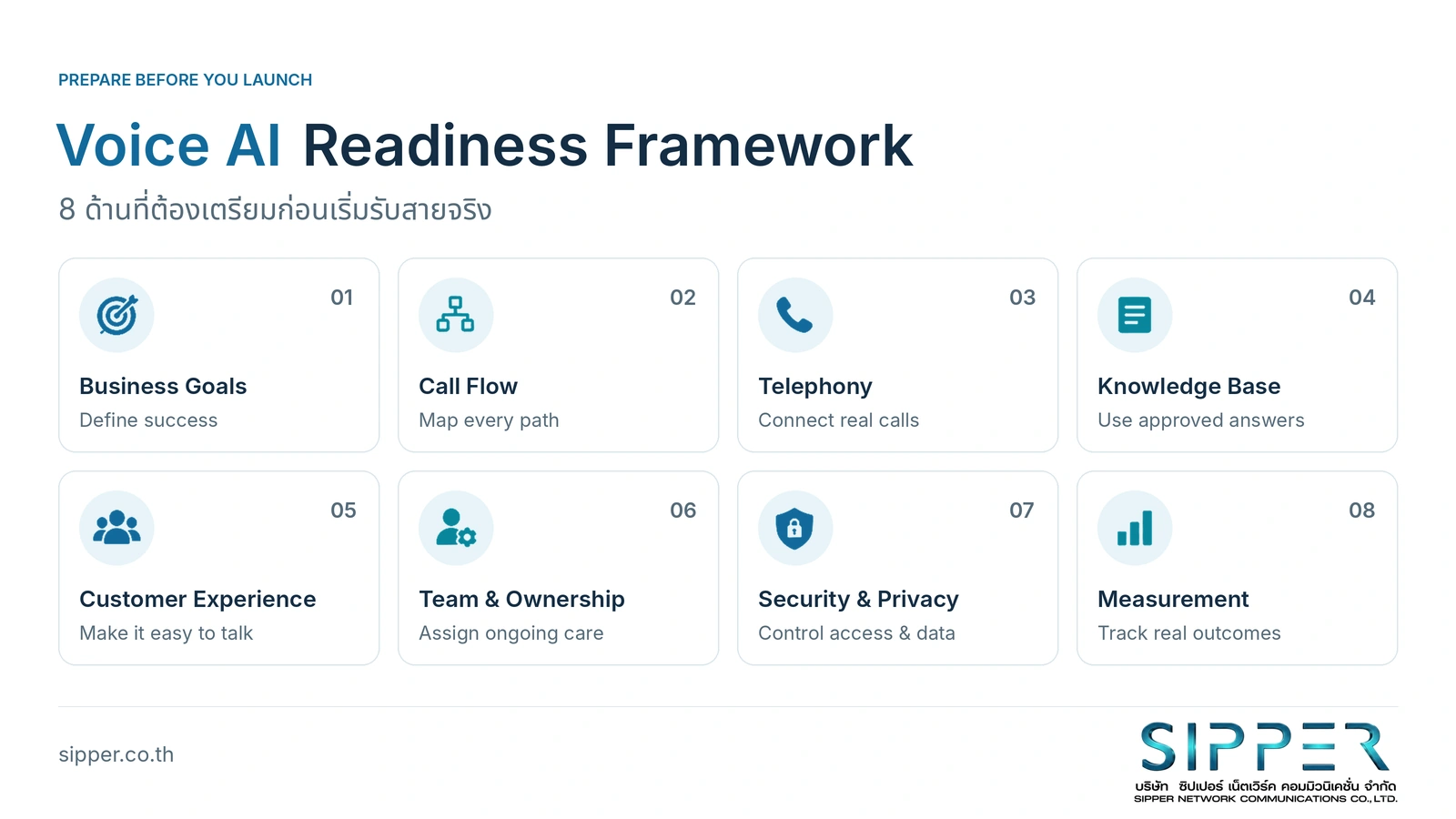Click the shield lock icon for Security & Privacy
Image resolution: width=1456 pixels, height=819 pixels.
[795, 528]
